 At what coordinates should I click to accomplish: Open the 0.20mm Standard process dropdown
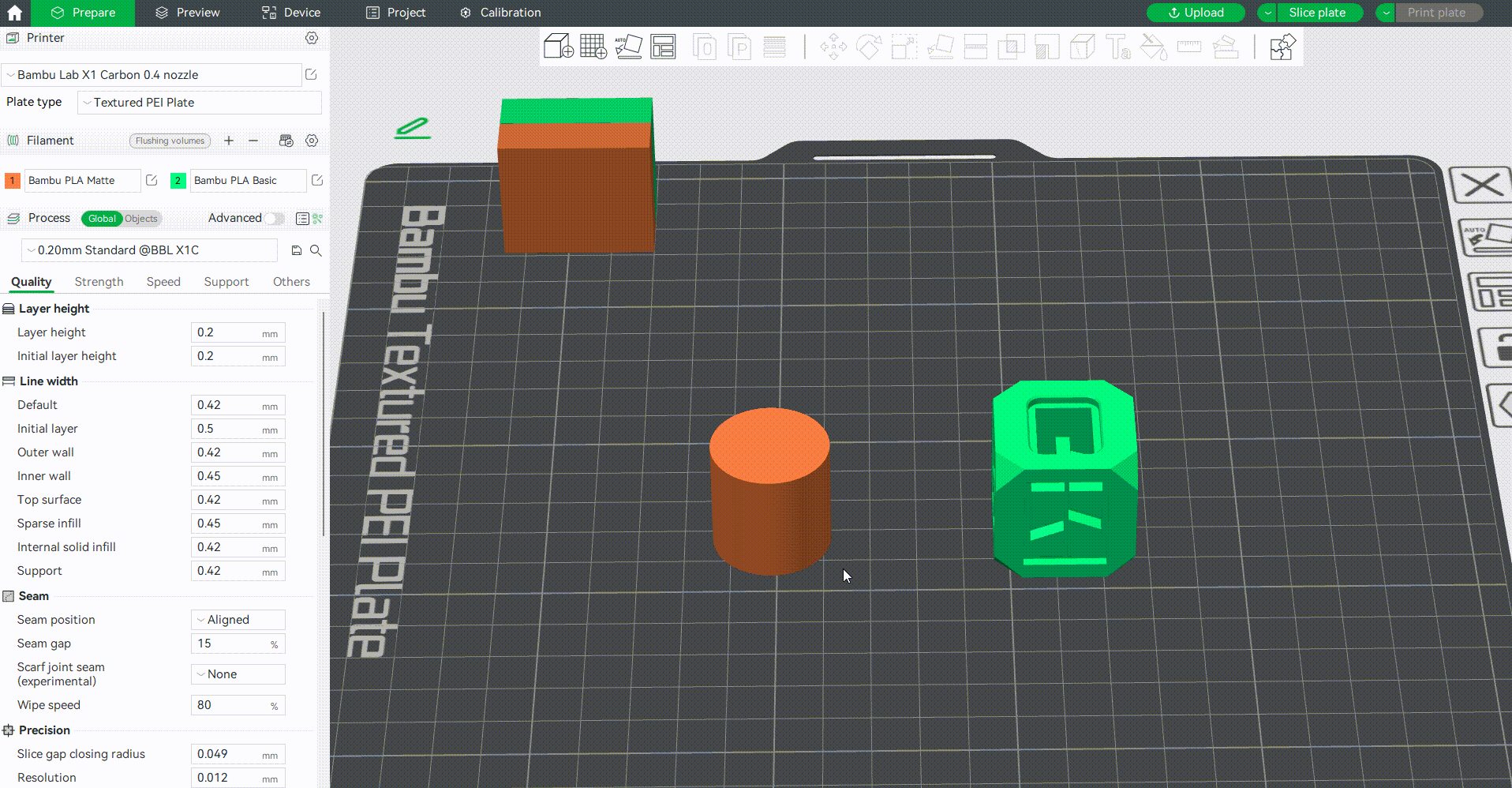tap(149, 250)
